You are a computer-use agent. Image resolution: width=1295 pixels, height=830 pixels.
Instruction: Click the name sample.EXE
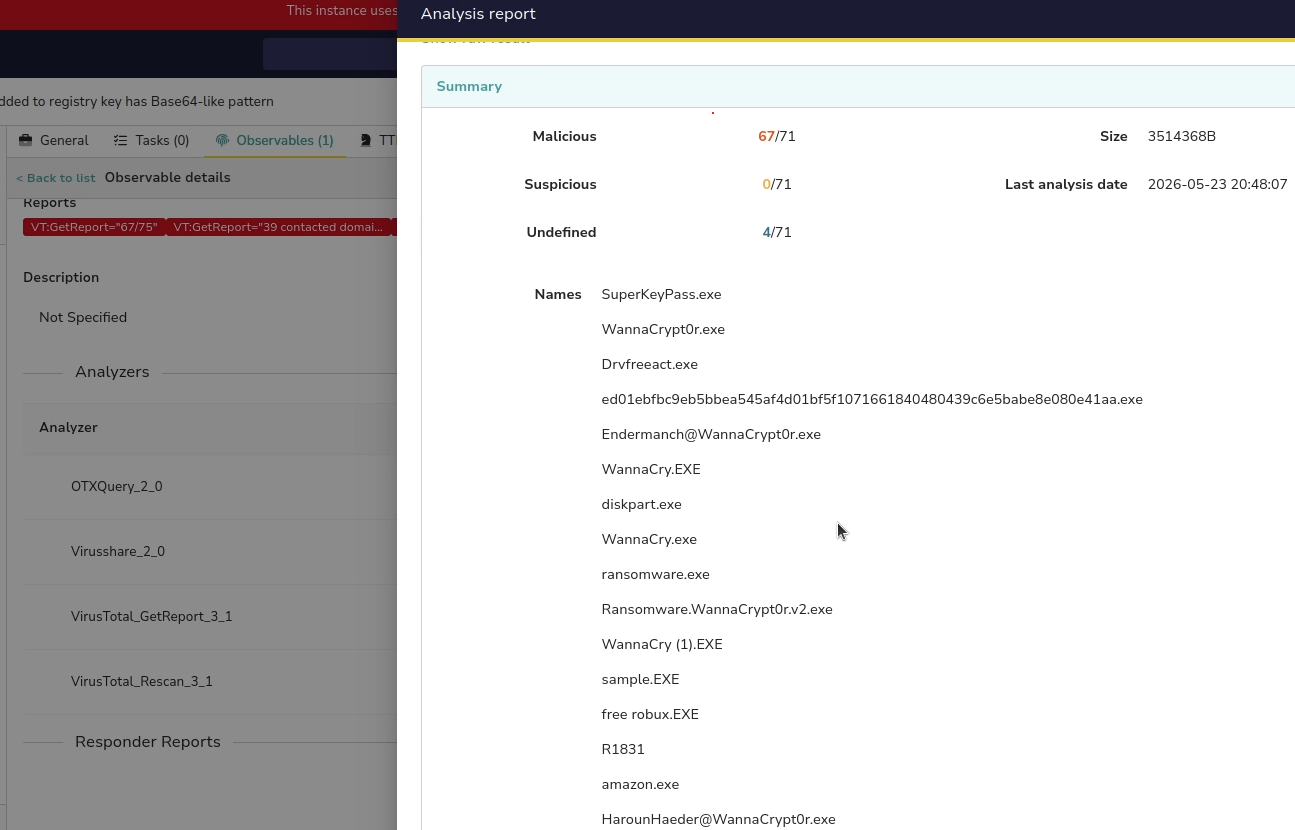(x=640, y=679)
